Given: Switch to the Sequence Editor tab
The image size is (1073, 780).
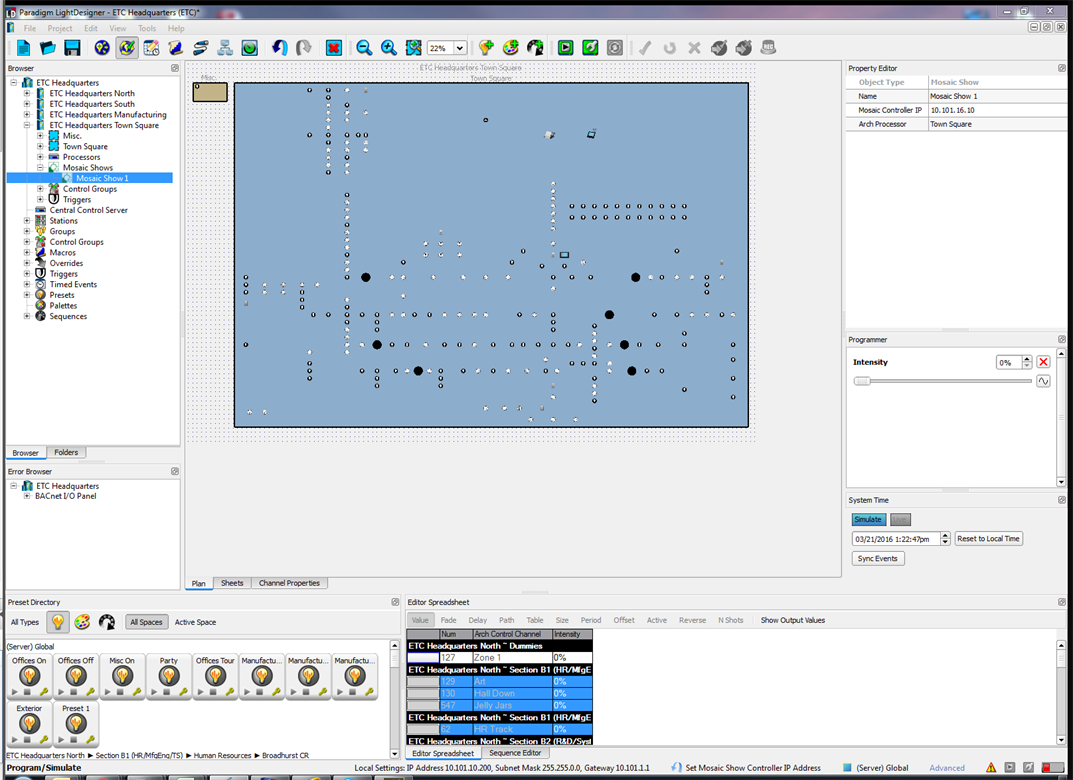Looking at the screenshot, I should coord(515,753).
